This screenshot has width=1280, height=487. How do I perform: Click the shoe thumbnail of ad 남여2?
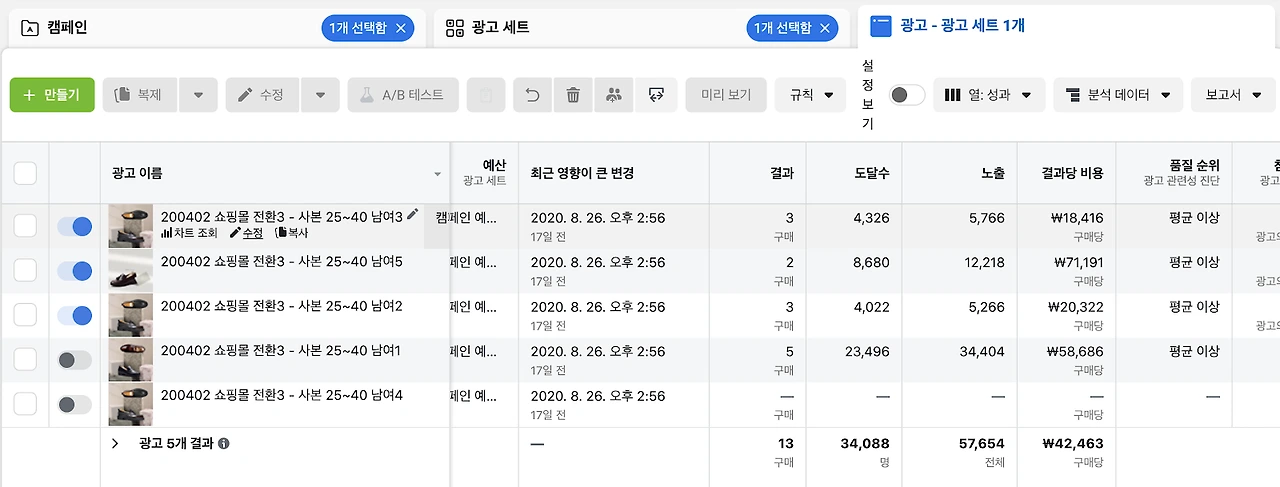(130, 315)
